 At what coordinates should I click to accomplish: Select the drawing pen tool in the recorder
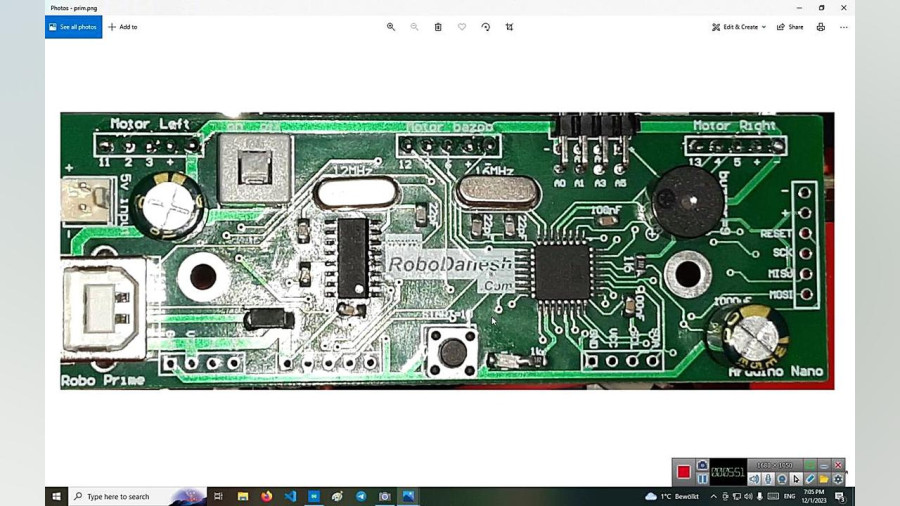810,478
